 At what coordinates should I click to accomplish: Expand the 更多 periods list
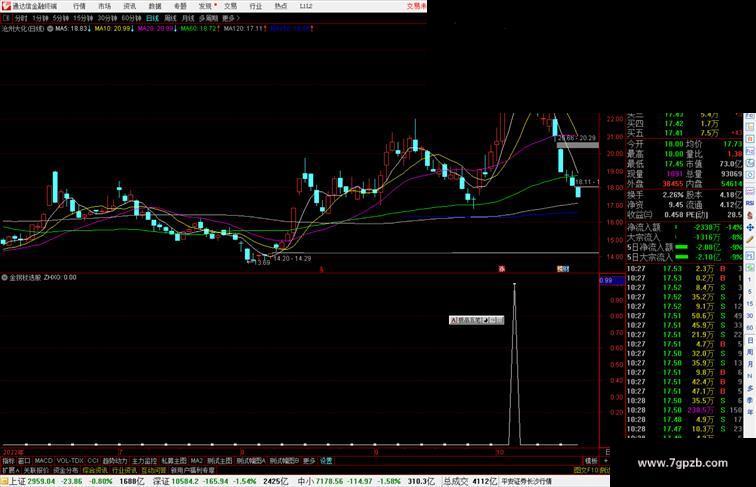coord(231,18)
